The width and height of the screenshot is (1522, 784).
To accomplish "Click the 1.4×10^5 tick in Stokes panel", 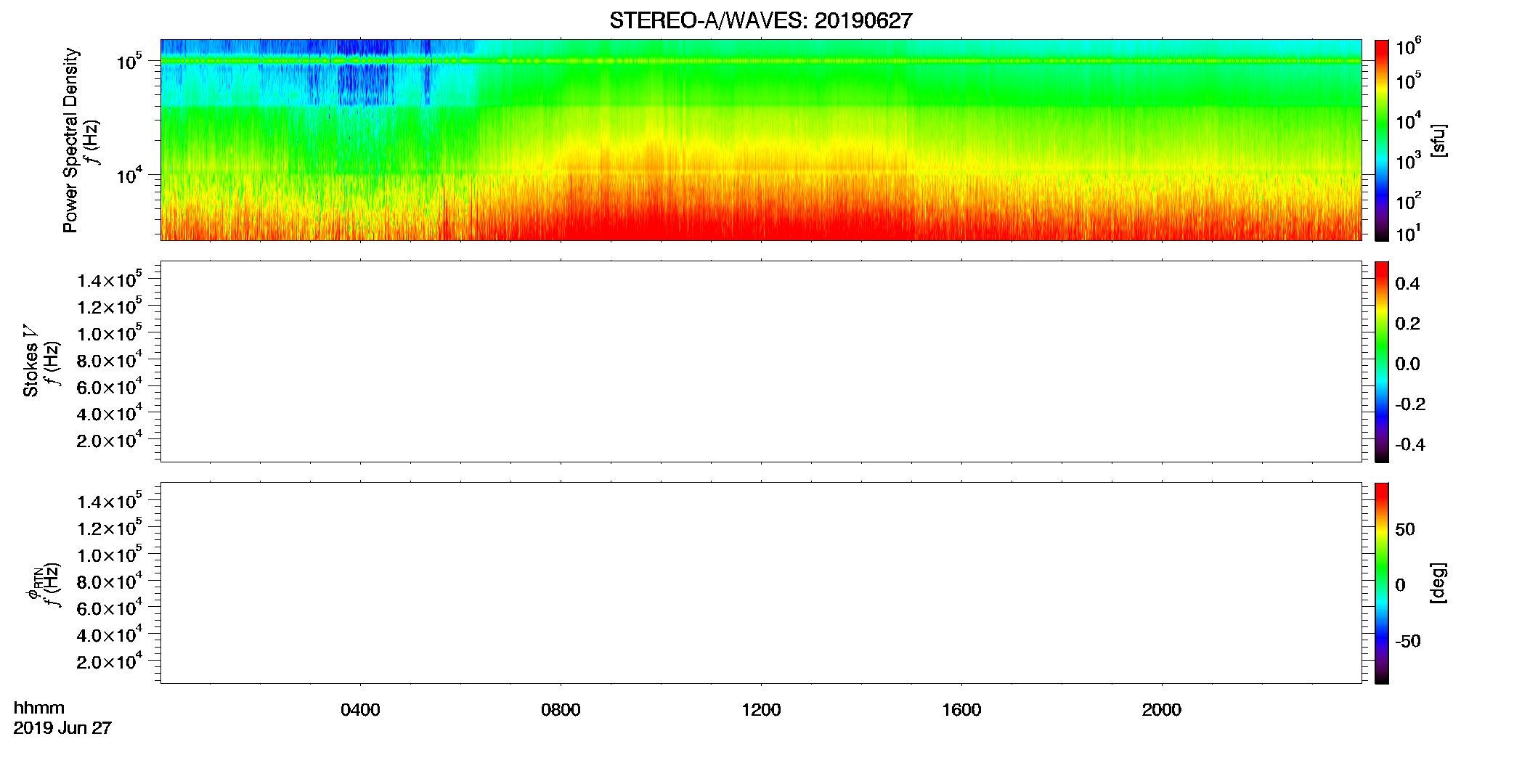I will click(110, 279).
